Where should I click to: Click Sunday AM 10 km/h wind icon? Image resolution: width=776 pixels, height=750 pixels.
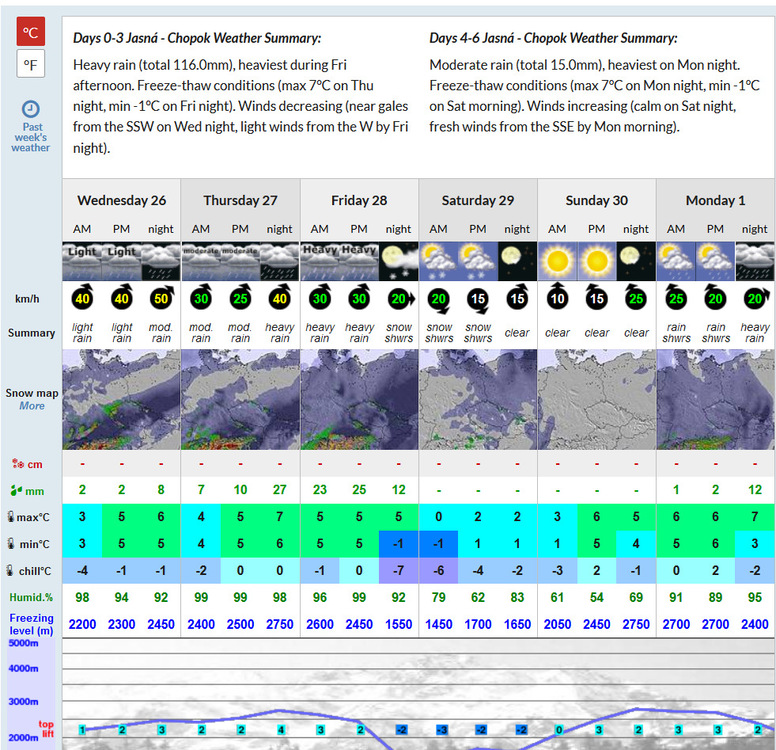coord(557,298)
